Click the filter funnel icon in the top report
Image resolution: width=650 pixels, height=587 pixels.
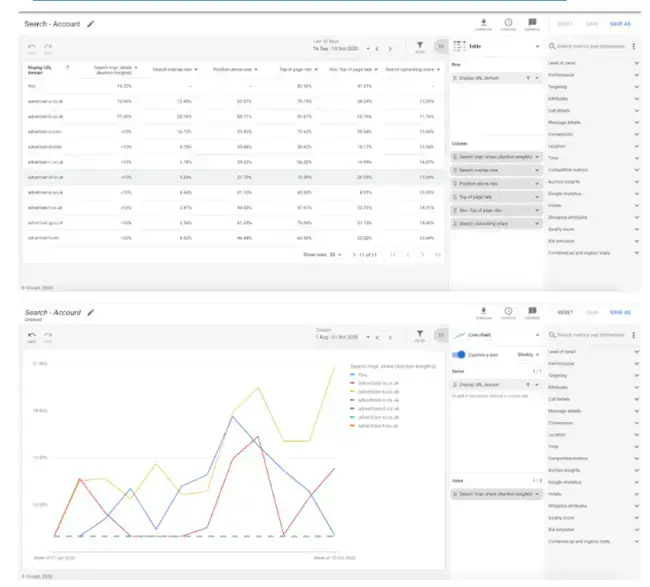(420, 46)
